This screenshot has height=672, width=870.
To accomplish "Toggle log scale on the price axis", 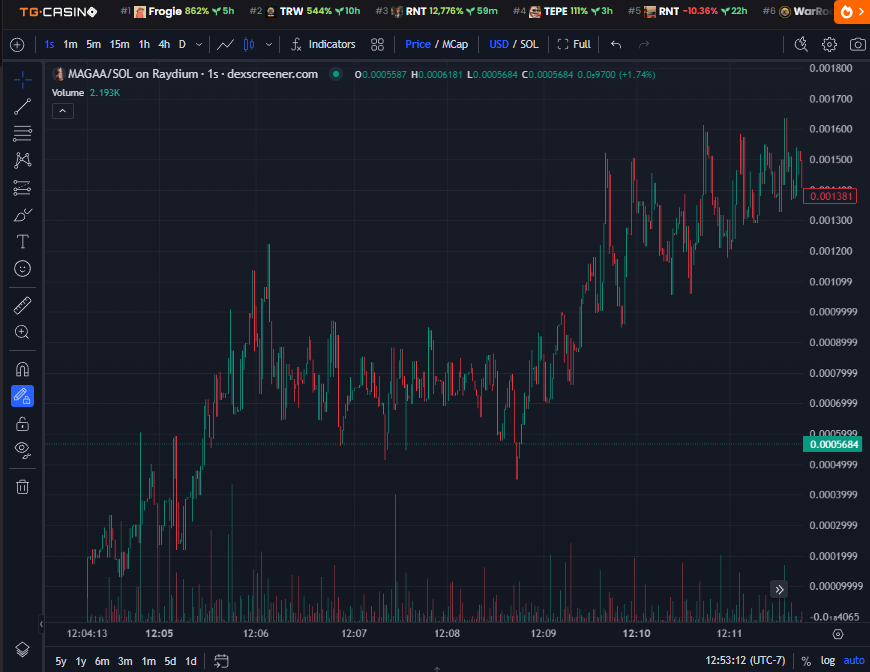I will click(x=827, y=660).
